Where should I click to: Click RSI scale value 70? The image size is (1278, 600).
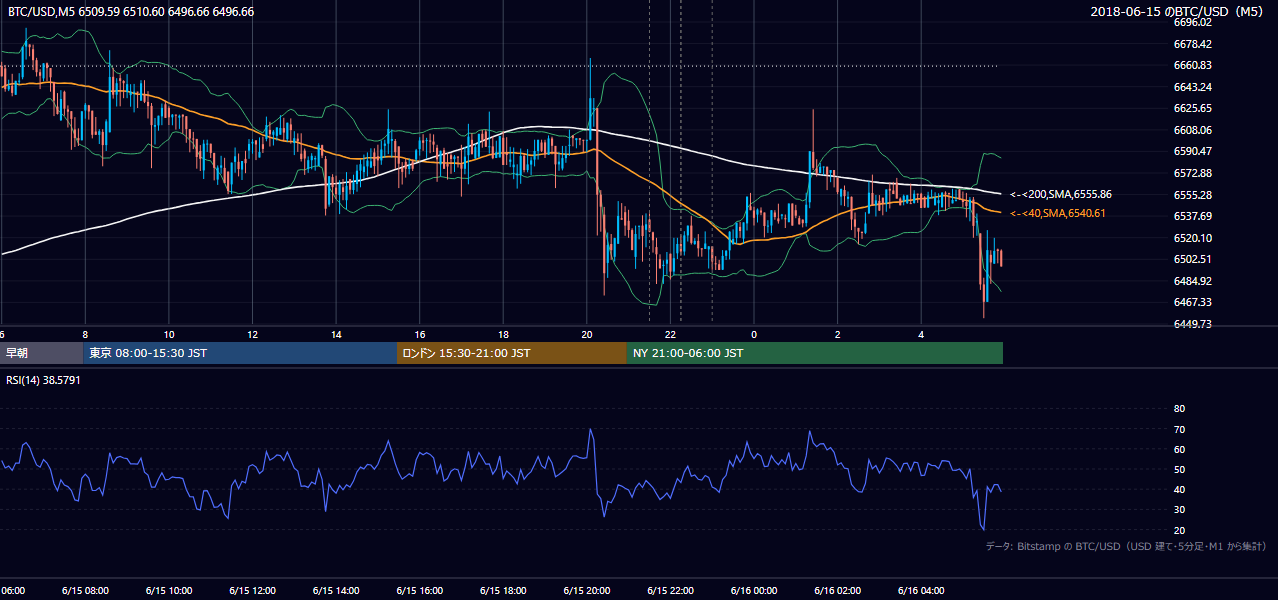point(1179,429)
